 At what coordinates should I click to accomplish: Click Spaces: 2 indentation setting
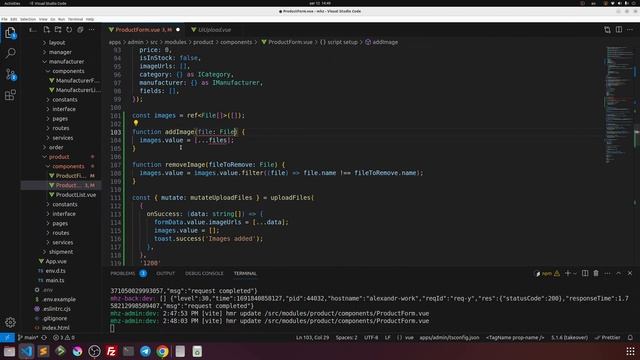pyautogui.click(x=346, y=338)
